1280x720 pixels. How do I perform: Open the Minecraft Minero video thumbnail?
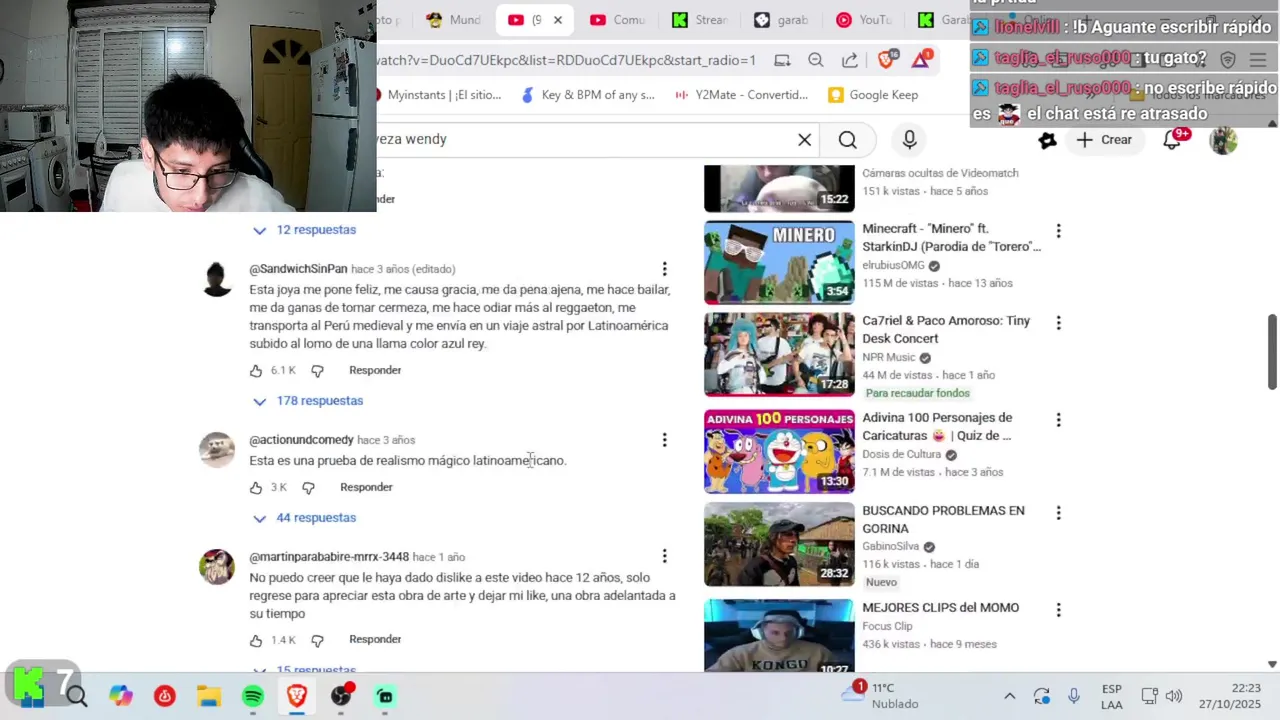click(779, 262)
